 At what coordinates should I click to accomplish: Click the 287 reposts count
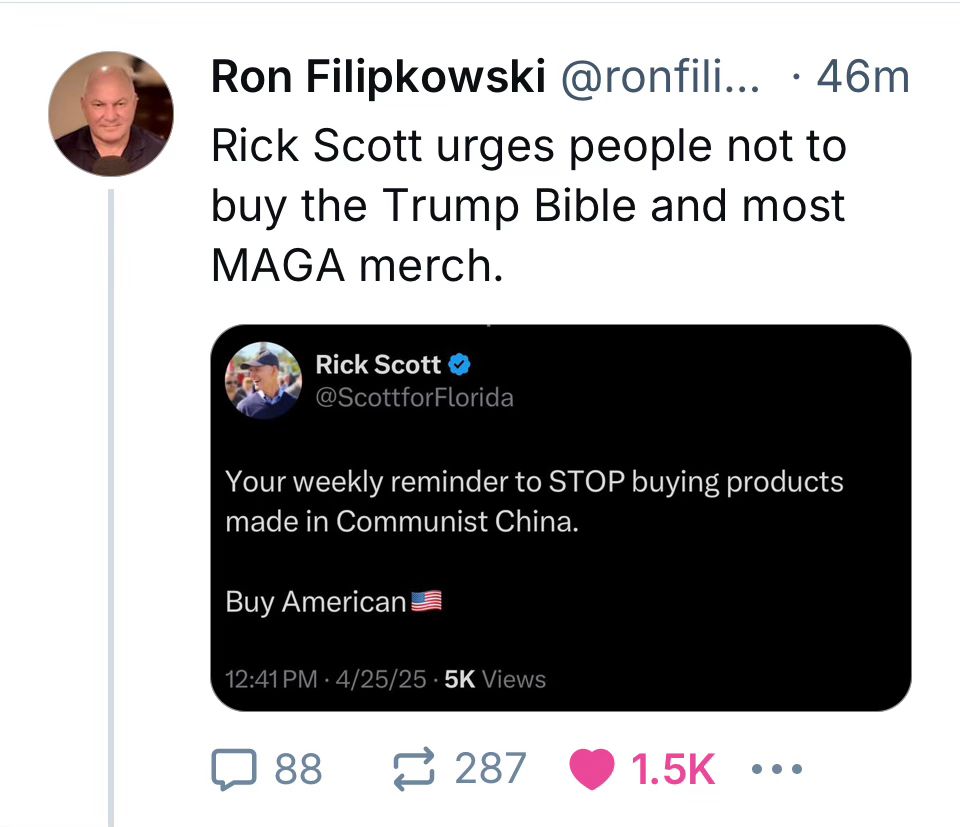(490, 769)
